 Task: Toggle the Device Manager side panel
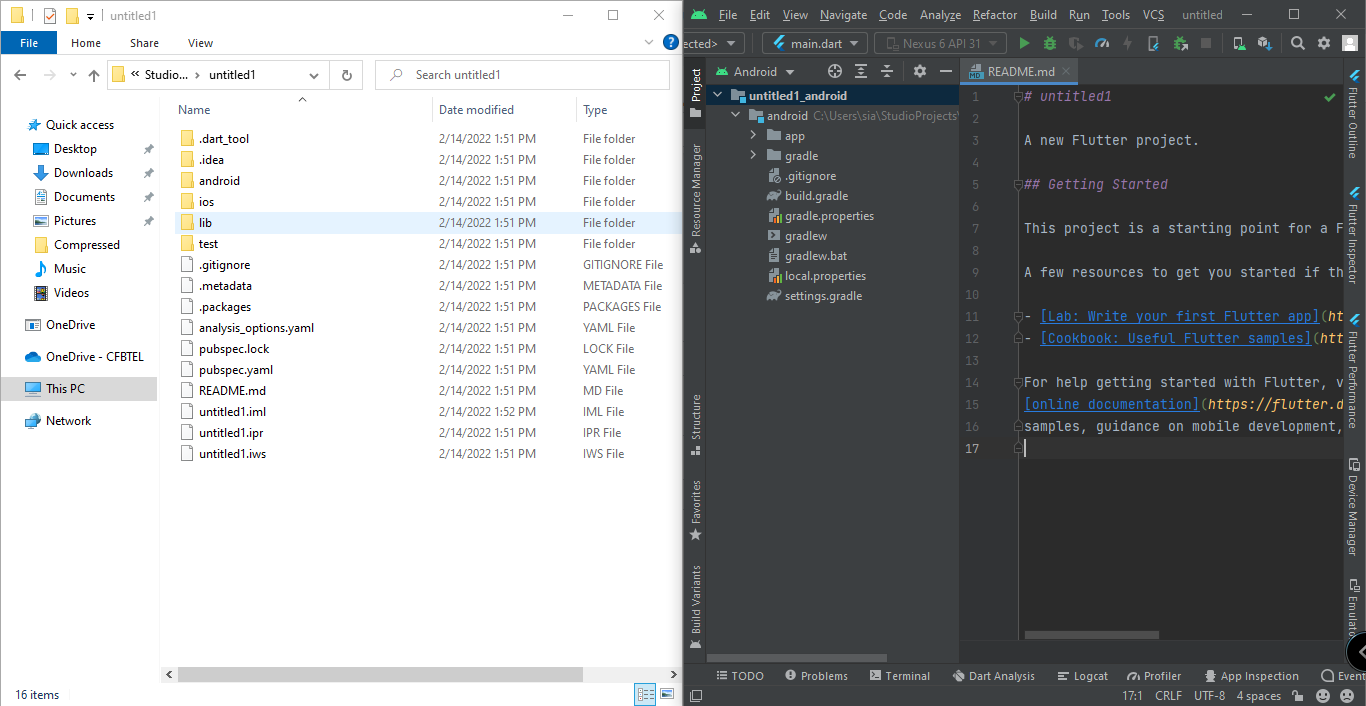(1353, 506)
